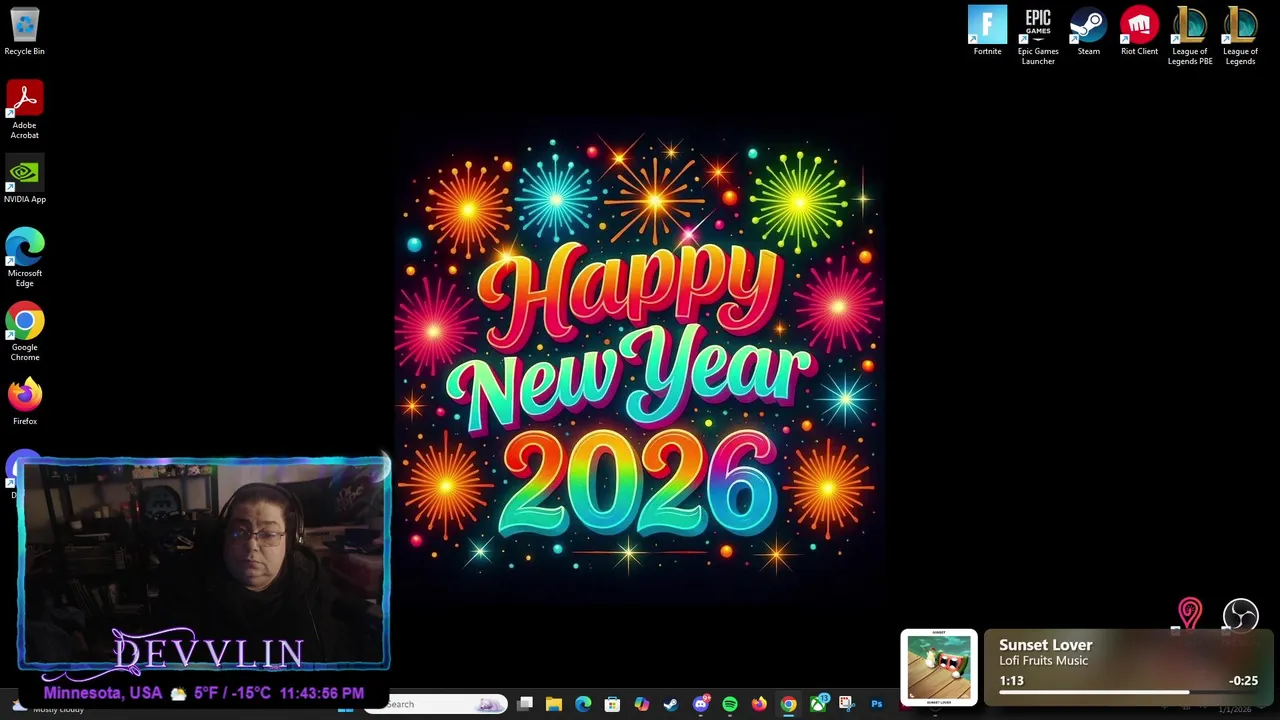Screen dimensions: 1280x720
Task: Open Discord from the taskbar
Action: (x=700, y=704)
